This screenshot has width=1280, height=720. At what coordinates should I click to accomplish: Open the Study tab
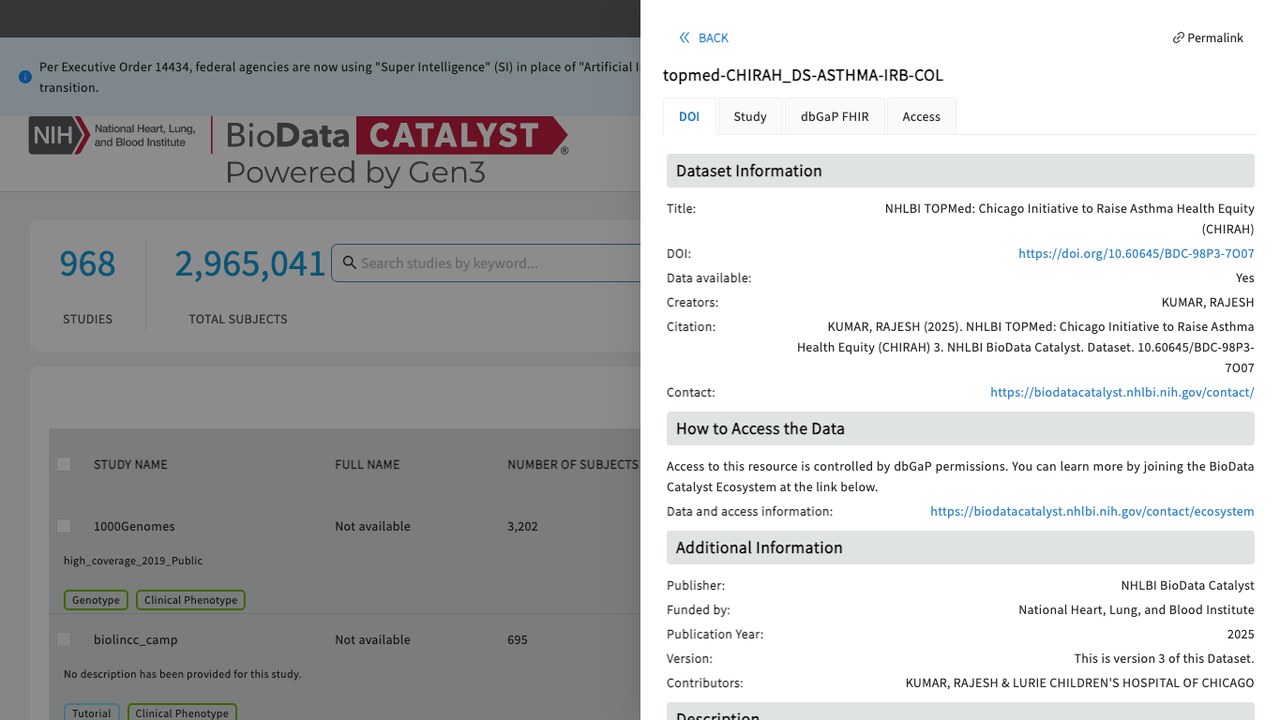tap(750, 116)
